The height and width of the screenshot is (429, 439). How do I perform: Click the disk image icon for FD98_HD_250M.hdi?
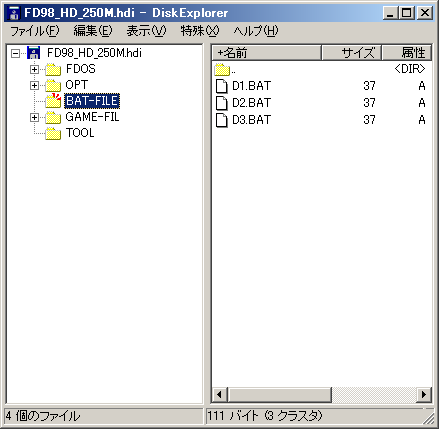(x=33, y=53)
